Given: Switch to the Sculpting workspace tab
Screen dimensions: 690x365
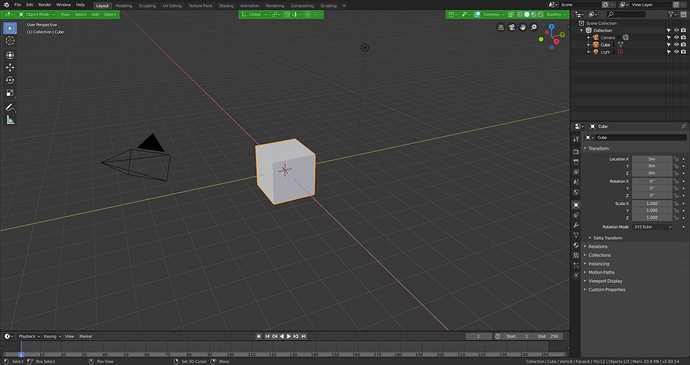Looking at the screenshot, I should point(147,6).
